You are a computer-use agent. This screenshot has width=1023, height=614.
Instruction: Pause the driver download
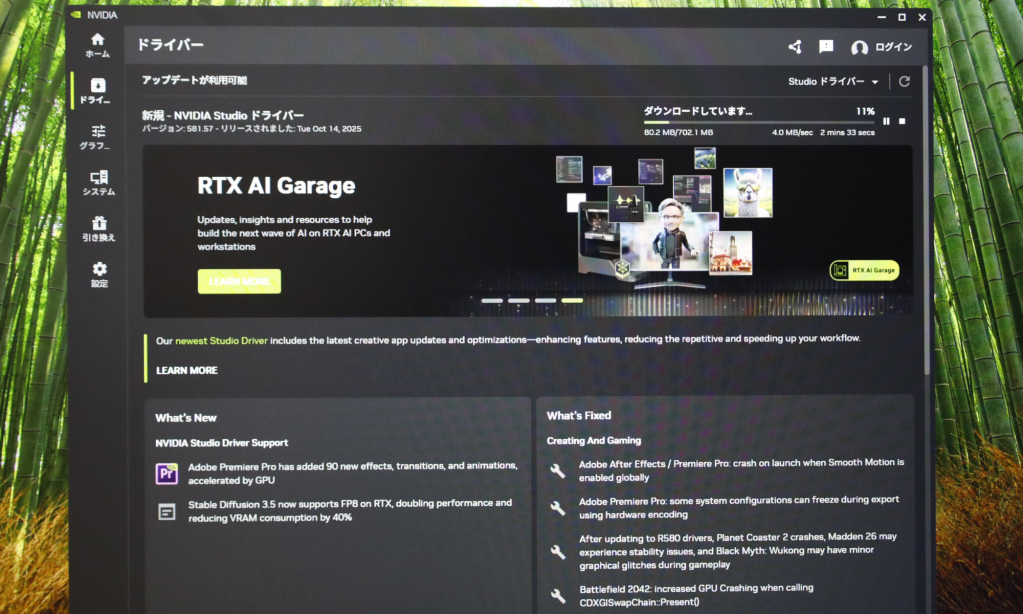pos(886,121)
